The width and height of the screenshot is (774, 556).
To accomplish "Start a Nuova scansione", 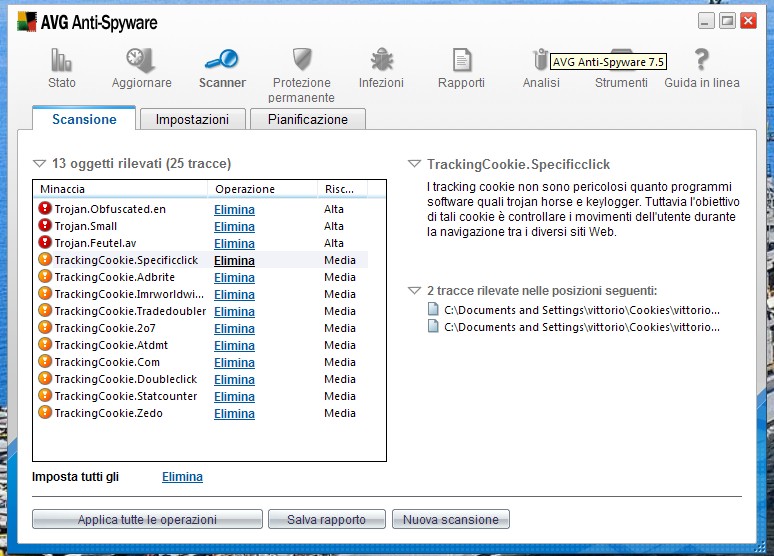I will pyautogui.click(x=451, y=519).
